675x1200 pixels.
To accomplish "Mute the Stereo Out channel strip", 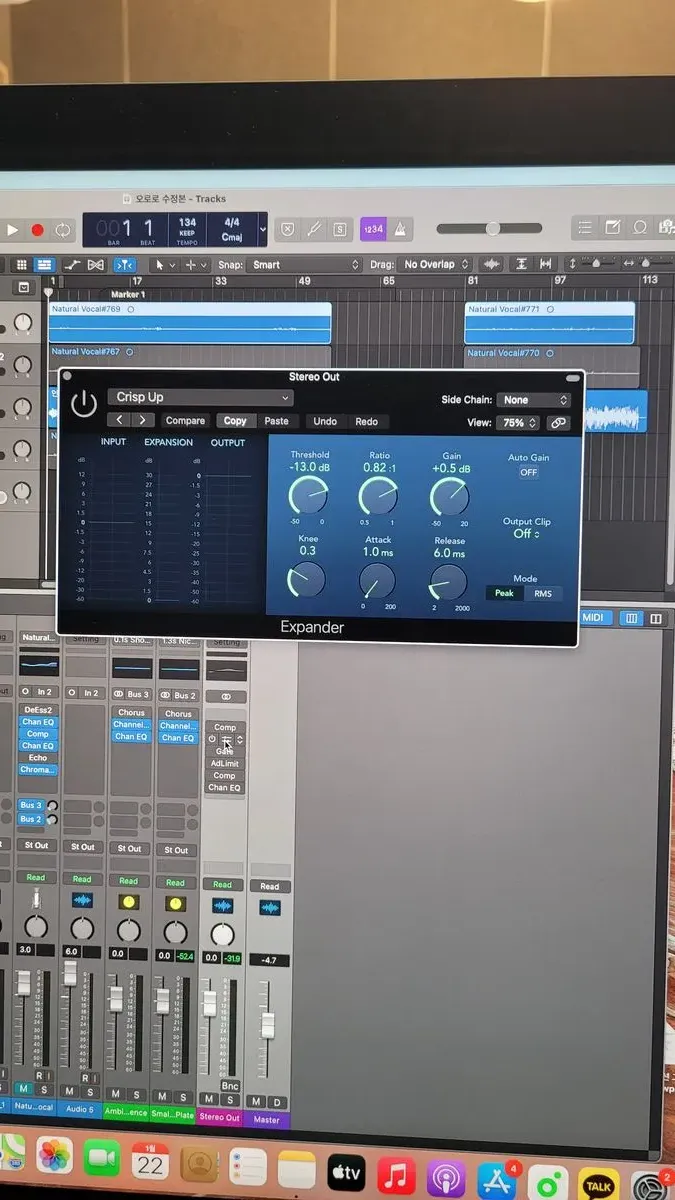I will 211,1100.
